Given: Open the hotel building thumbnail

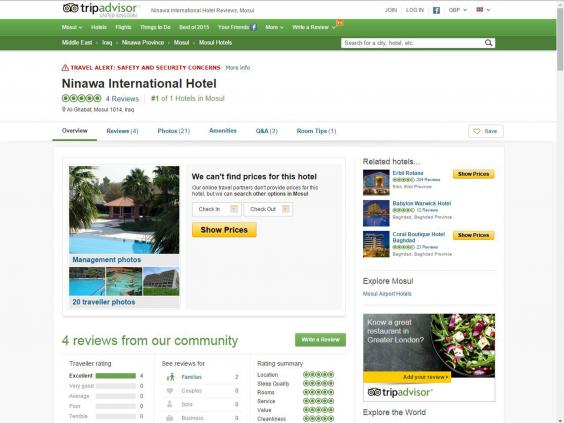Looking at the screenshot, I should 161,281.
